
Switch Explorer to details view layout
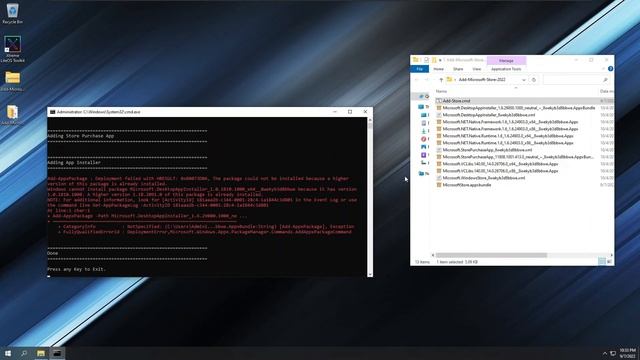click(x=602, y=261)
